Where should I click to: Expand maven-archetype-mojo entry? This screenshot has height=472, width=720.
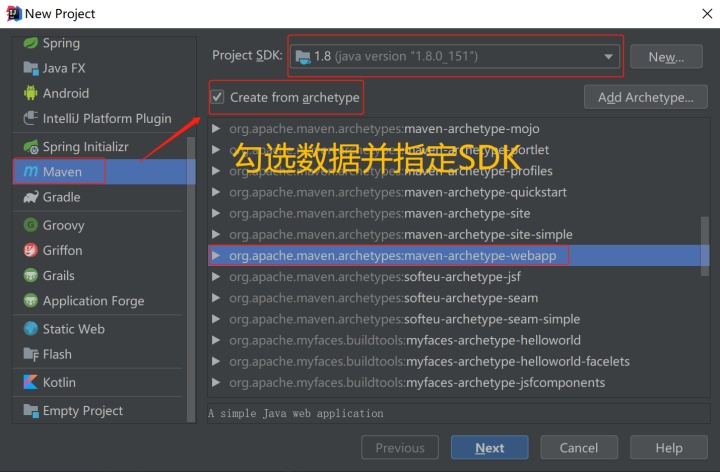click(215, 129)
